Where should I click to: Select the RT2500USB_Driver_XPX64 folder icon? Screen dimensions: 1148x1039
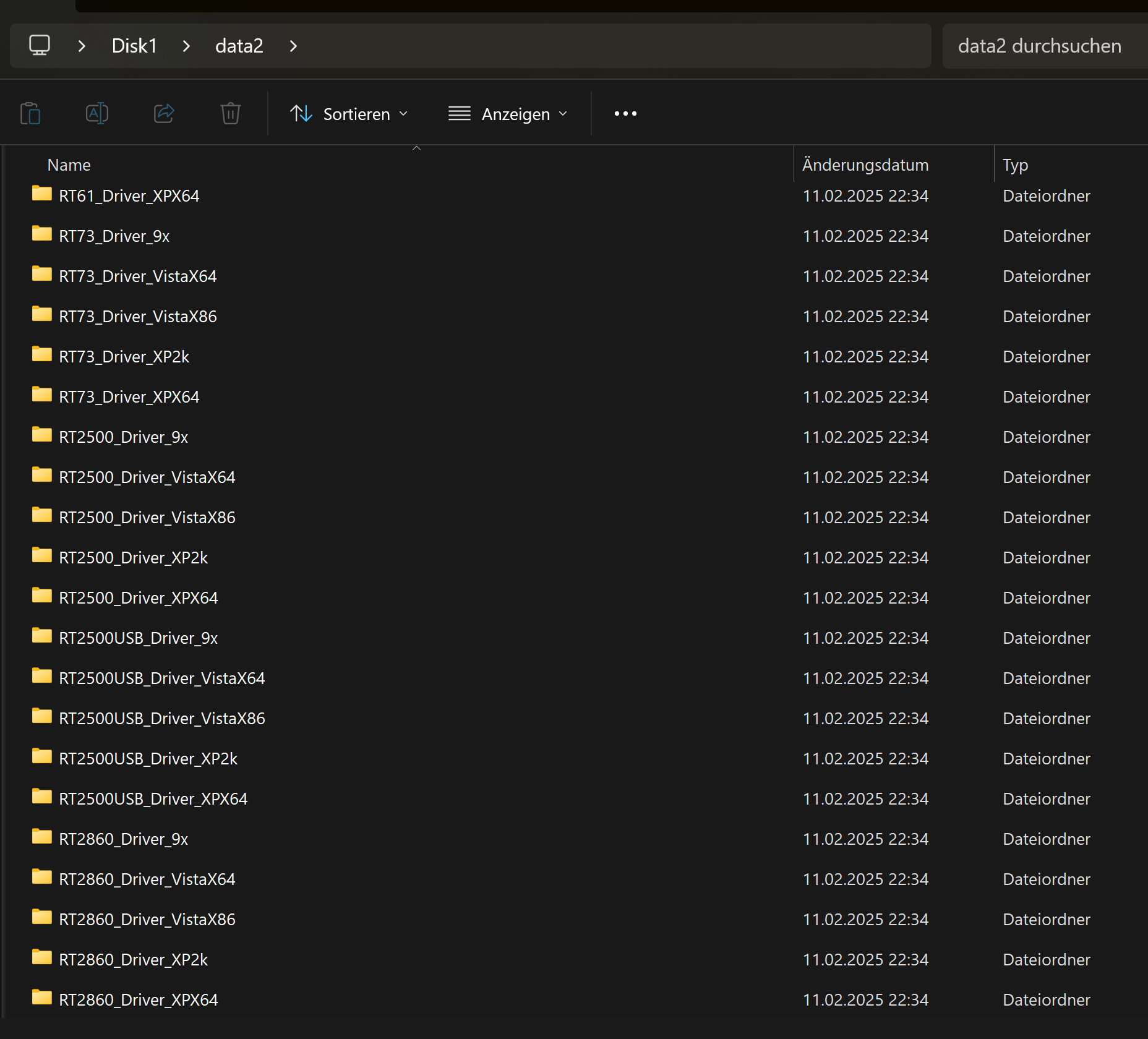(x=42, y=797)
